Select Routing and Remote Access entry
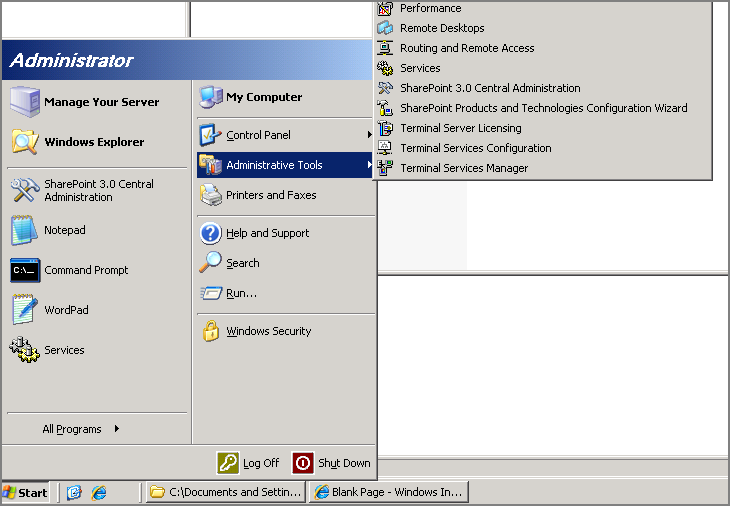730x506 pixels. [x=543, y=48]
